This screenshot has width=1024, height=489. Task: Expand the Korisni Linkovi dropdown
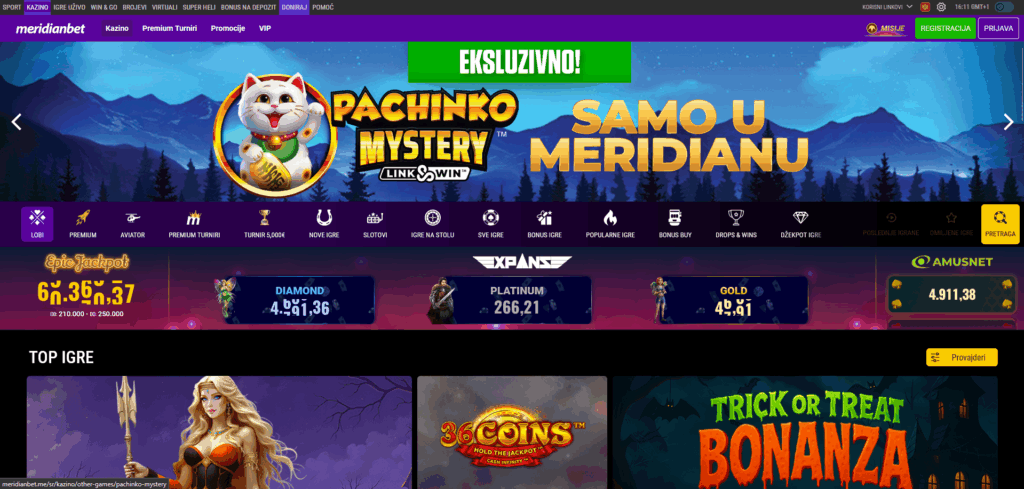point(887,7)
